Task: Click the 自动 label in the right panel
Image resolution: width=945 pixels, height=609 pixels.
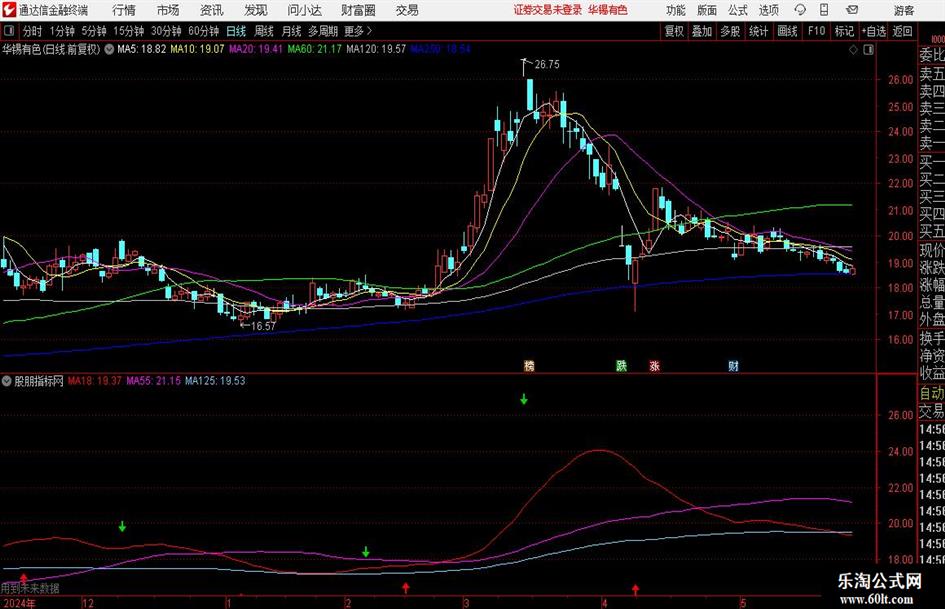Action: click(x=932, y=393)
